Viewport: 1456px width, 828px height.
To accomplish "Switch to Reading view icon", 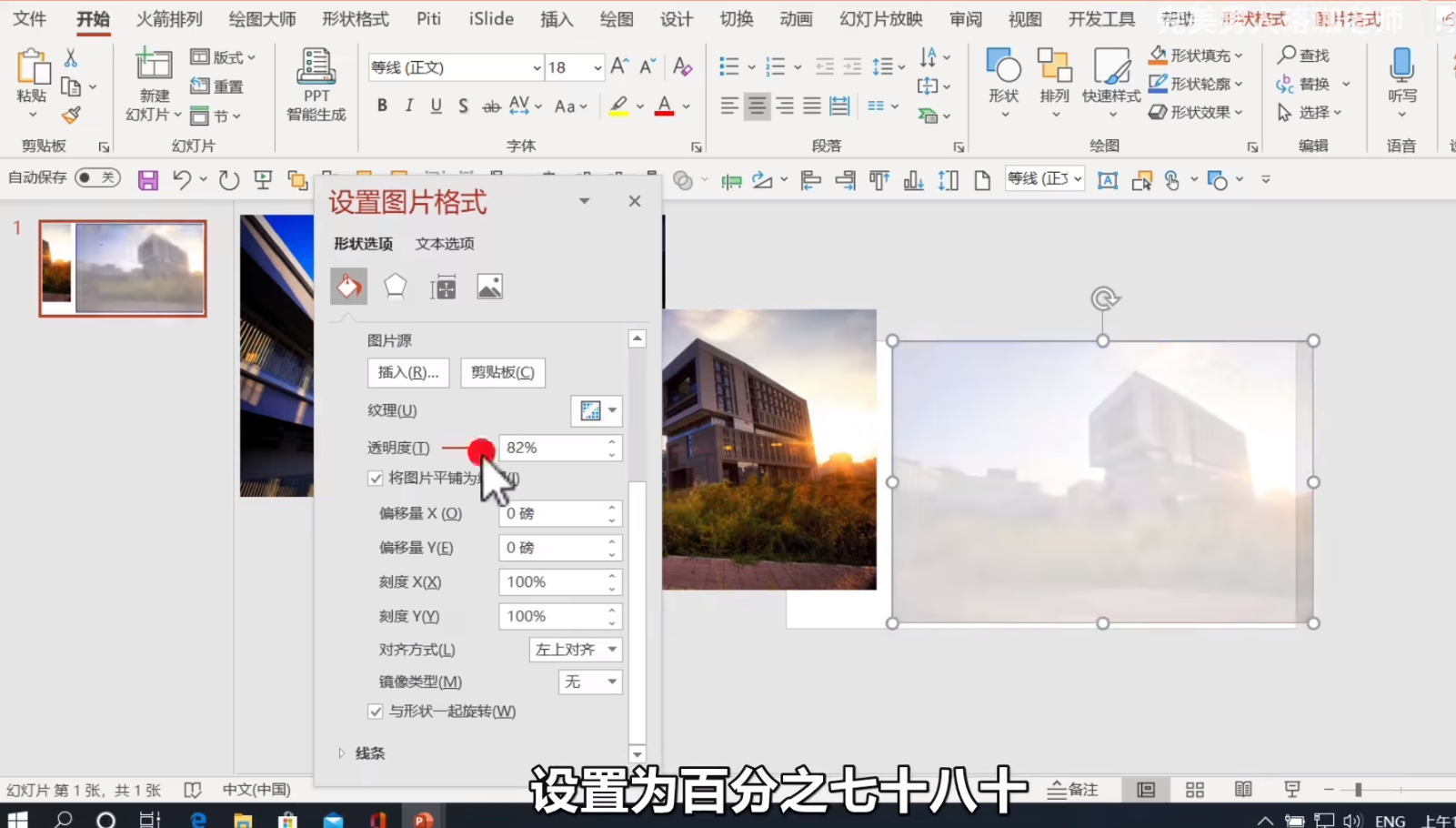I will [1243, 790].
